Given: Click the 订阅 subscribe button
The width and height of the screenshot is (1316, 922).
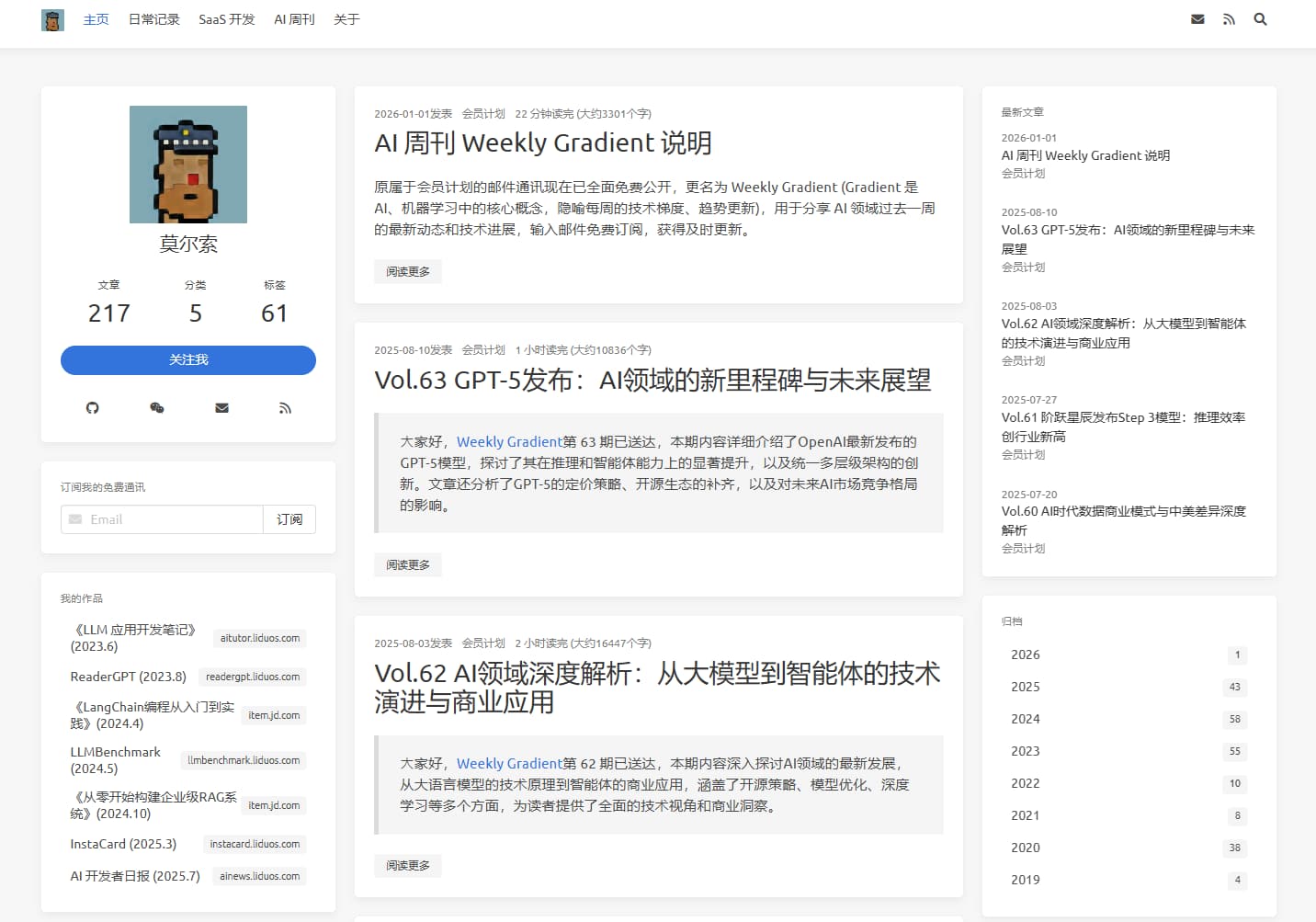Looking at the screenshot, I should (289, 519).
